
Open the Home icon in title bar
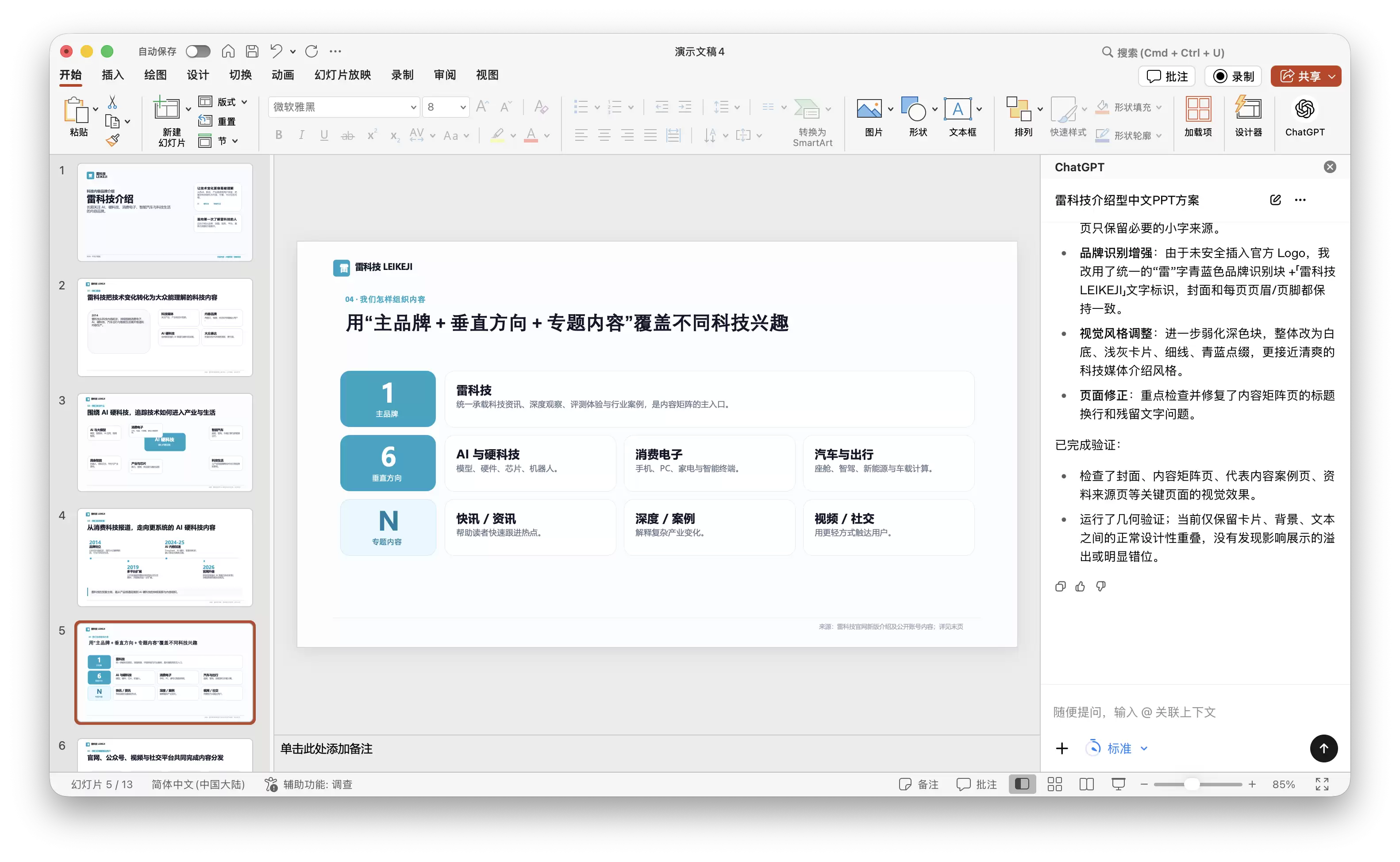coord(228,51)
